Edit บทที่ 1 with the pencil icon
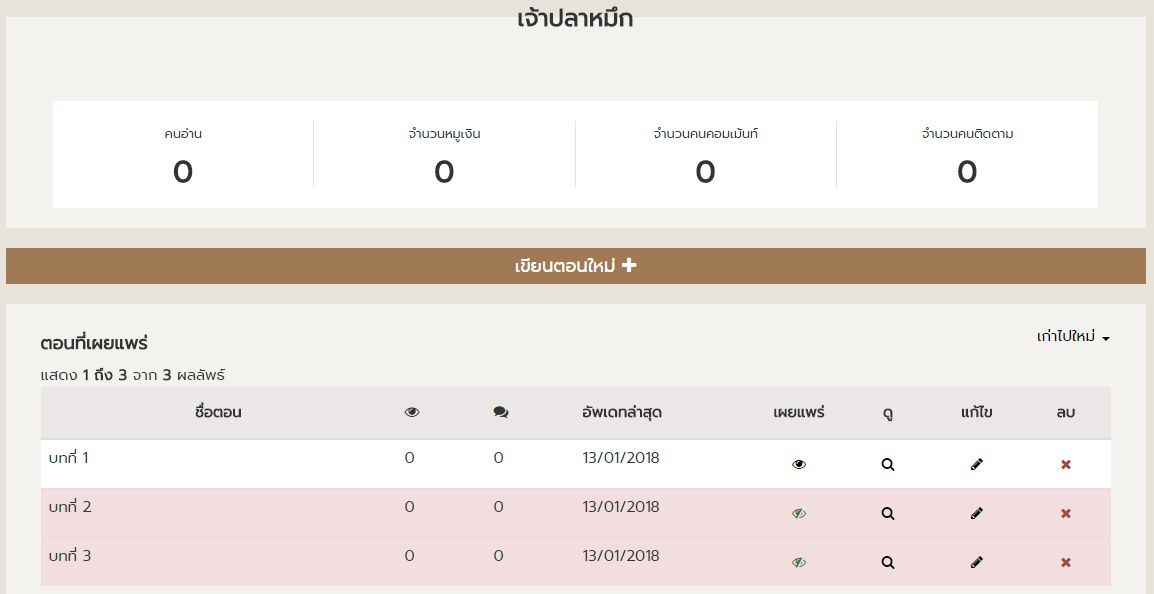The width and height of the screenshot is (1154, 594). tap(977, 464)
